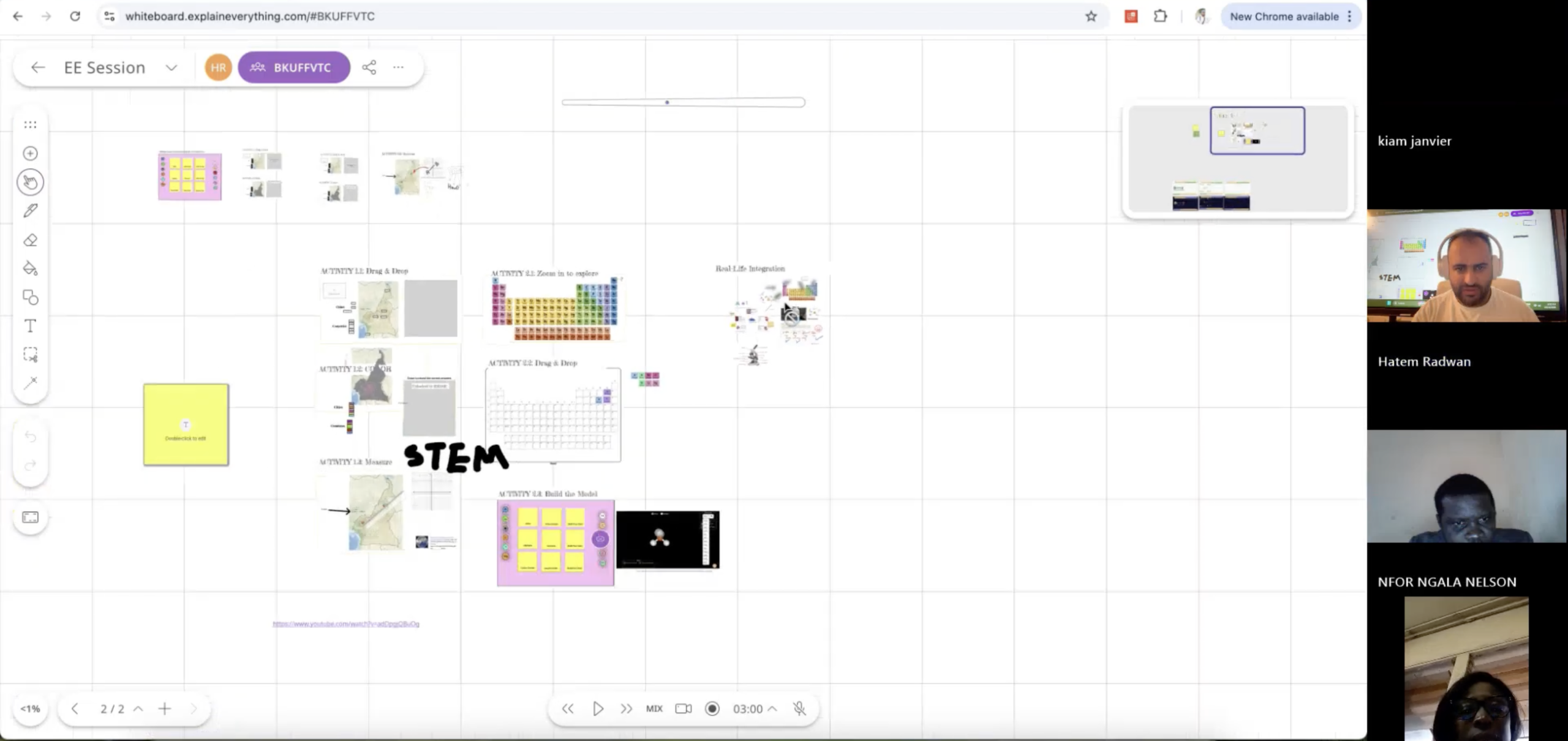Screen dimensions: 1568x741
Task: Open the slide list chevron beside 2 / 2
Action: click(138, 709)
